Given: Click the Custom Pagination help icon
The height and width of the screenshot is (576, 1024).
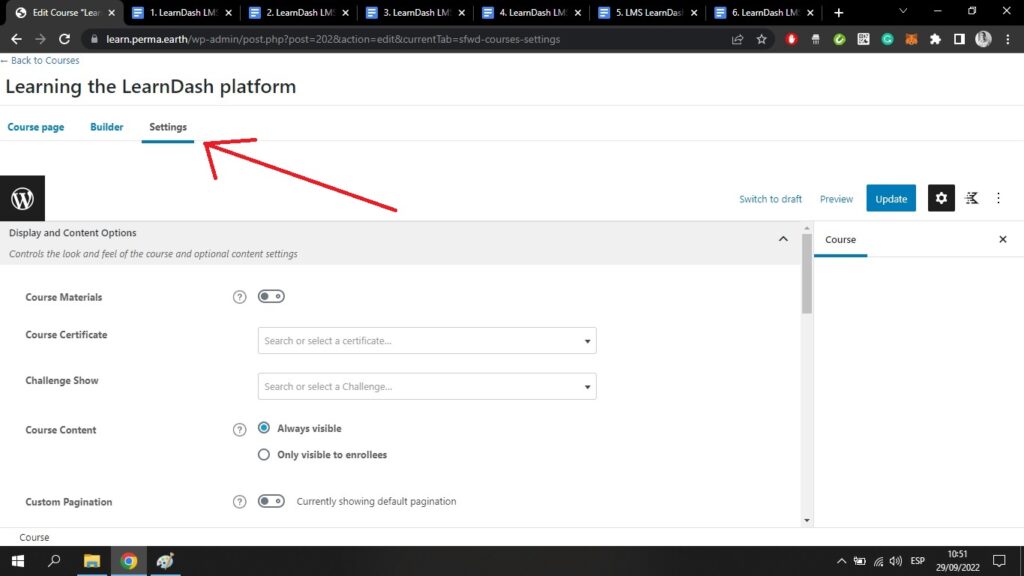Looking at the screenshot, I should 239,502.
